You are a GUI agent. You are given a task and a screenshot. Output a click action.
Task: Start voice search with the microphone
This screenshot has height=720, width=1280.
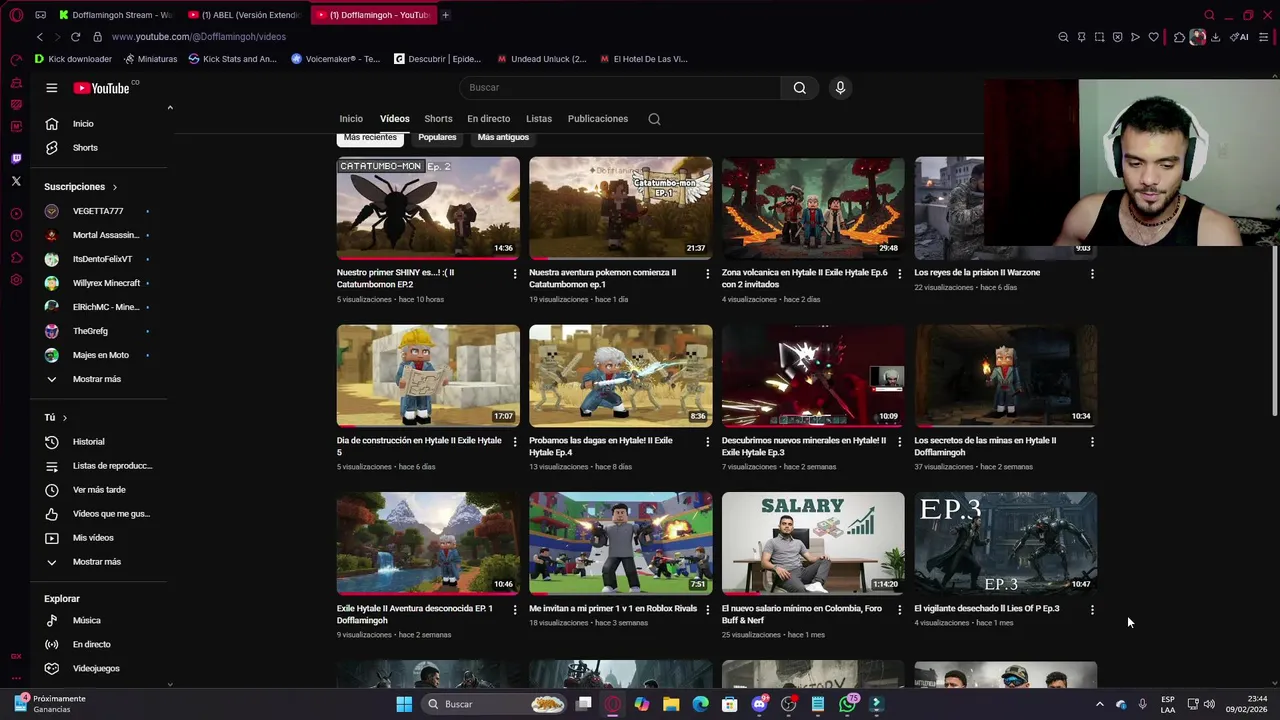(x=840, y=88)
